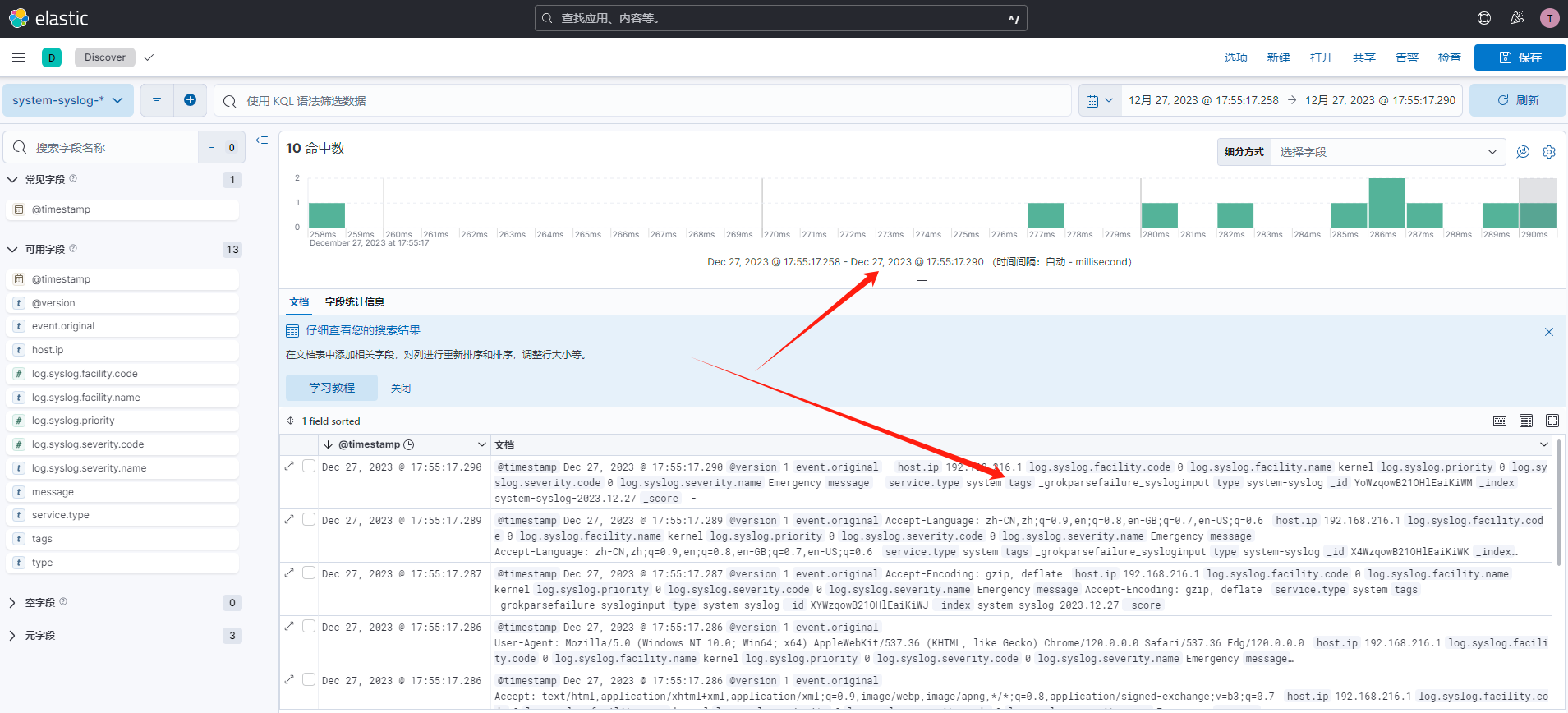This screenshot has width=1568, height=713.
Task: Expand document row 17:55:17.290
Action: click(289, 466)
